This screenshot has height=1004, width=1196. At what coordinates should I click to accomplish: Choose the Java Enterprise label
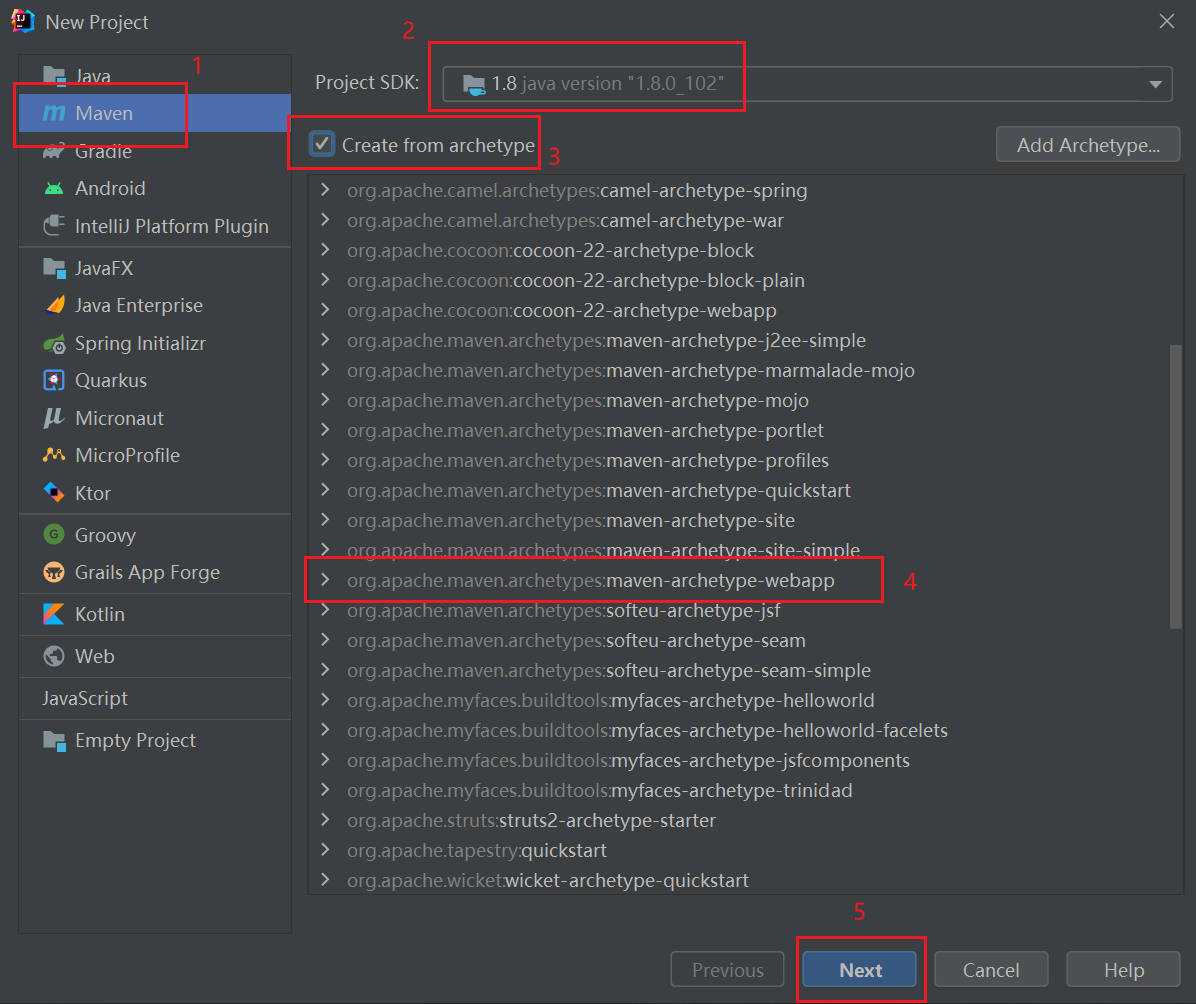pyautogui.click(x=139, y=305)
